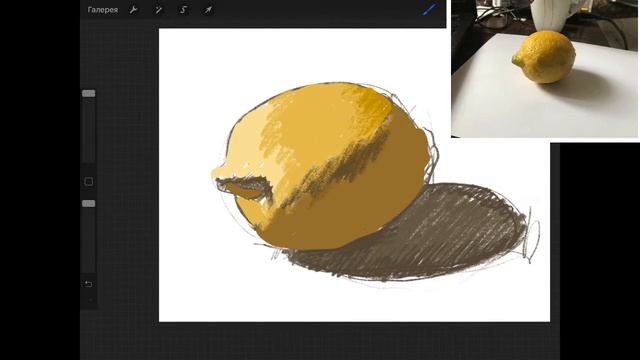Click the lemon reference photo thumbnail

pyautogui.click(x=545, y=69)
